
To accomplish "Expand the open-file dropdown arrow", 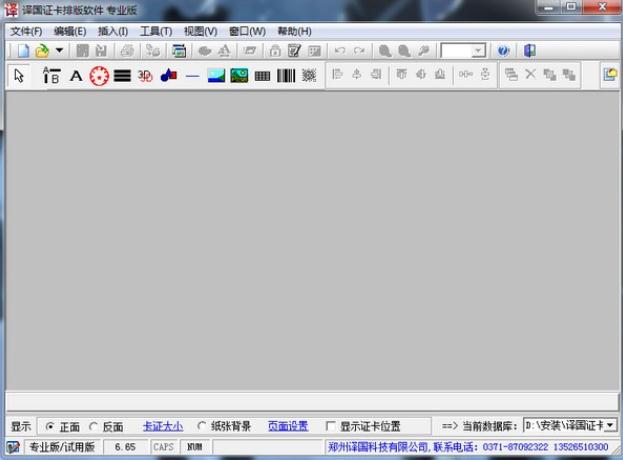I will pos(59,50).
